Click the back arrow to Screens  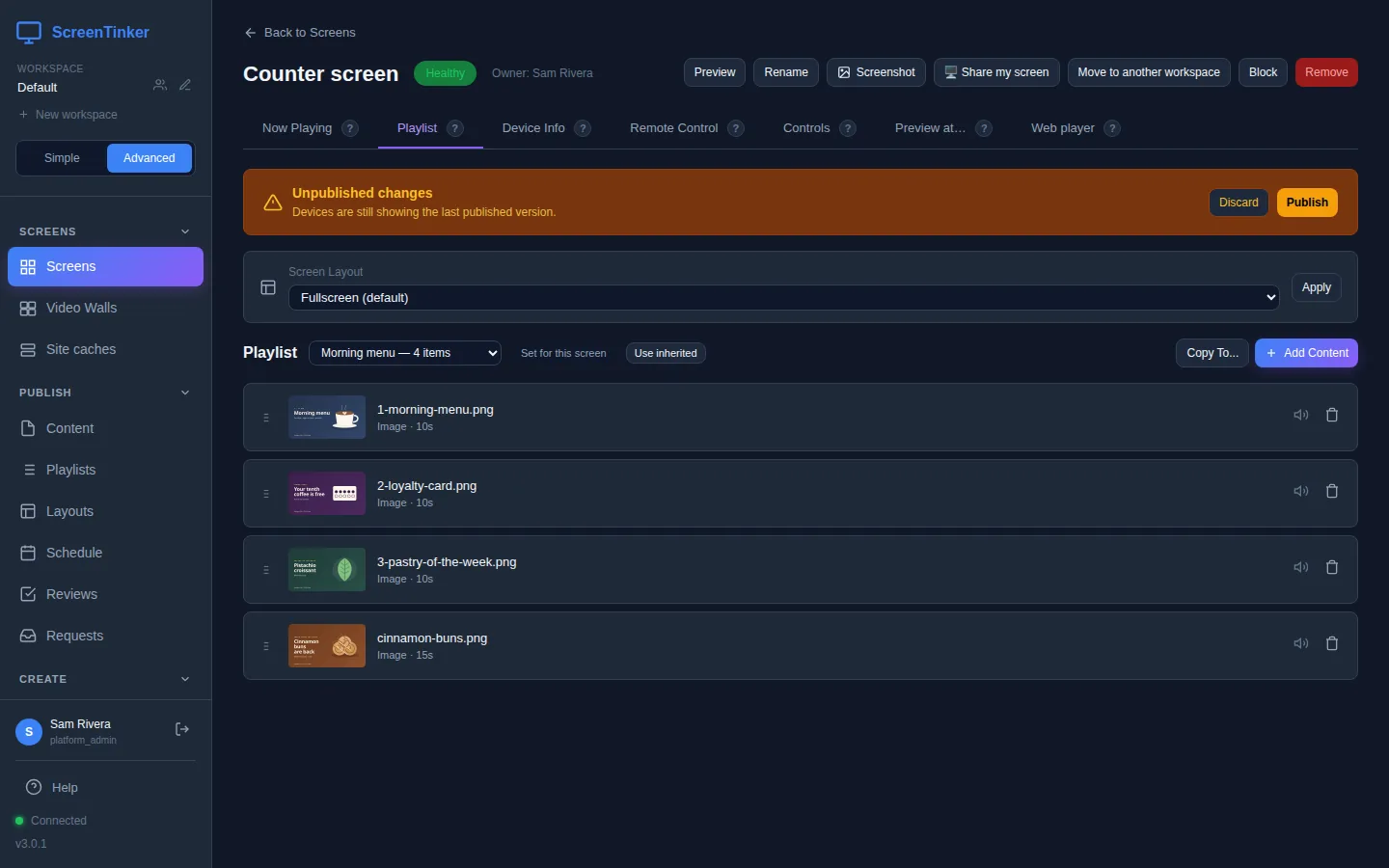pyautogui.click(x=251, y=33)
